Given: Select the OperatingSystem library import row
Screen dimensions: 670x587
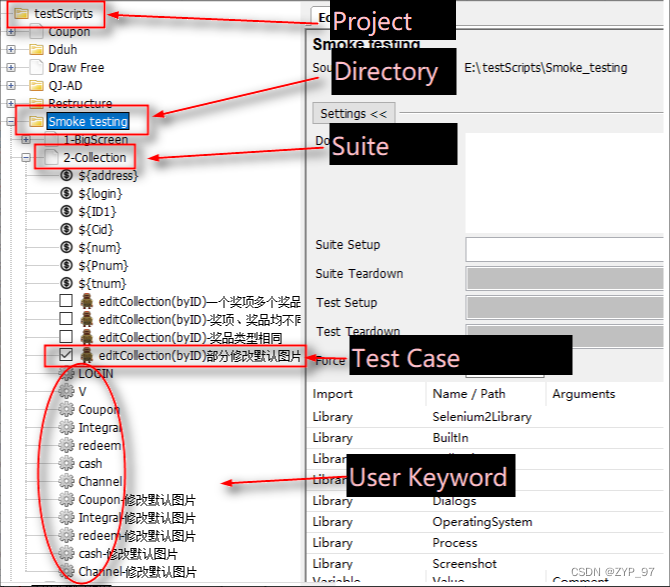Looking at the screenshot, I should pos(485,522).
